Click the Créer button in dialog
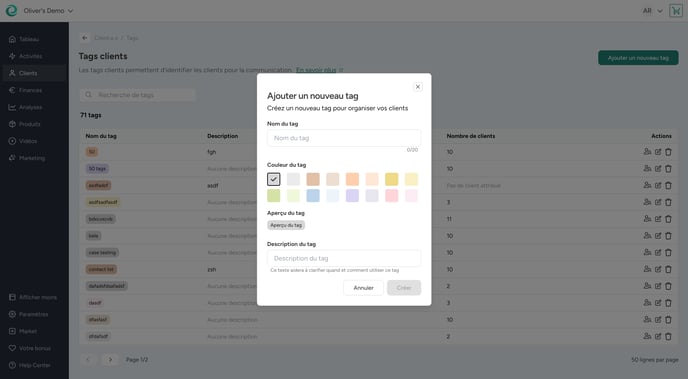This screenshot has width=688, height=379. pos(404,288)
